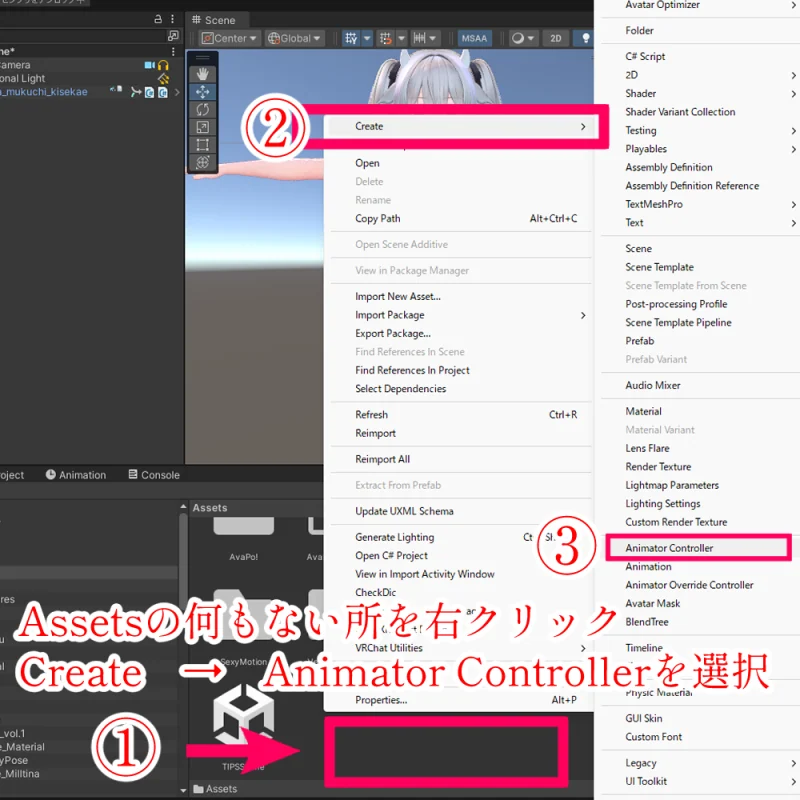Image resolution: width=800 pixels, height=800 pixels.
Task: Expand the Import Package submenu
Action: (461, 315)
